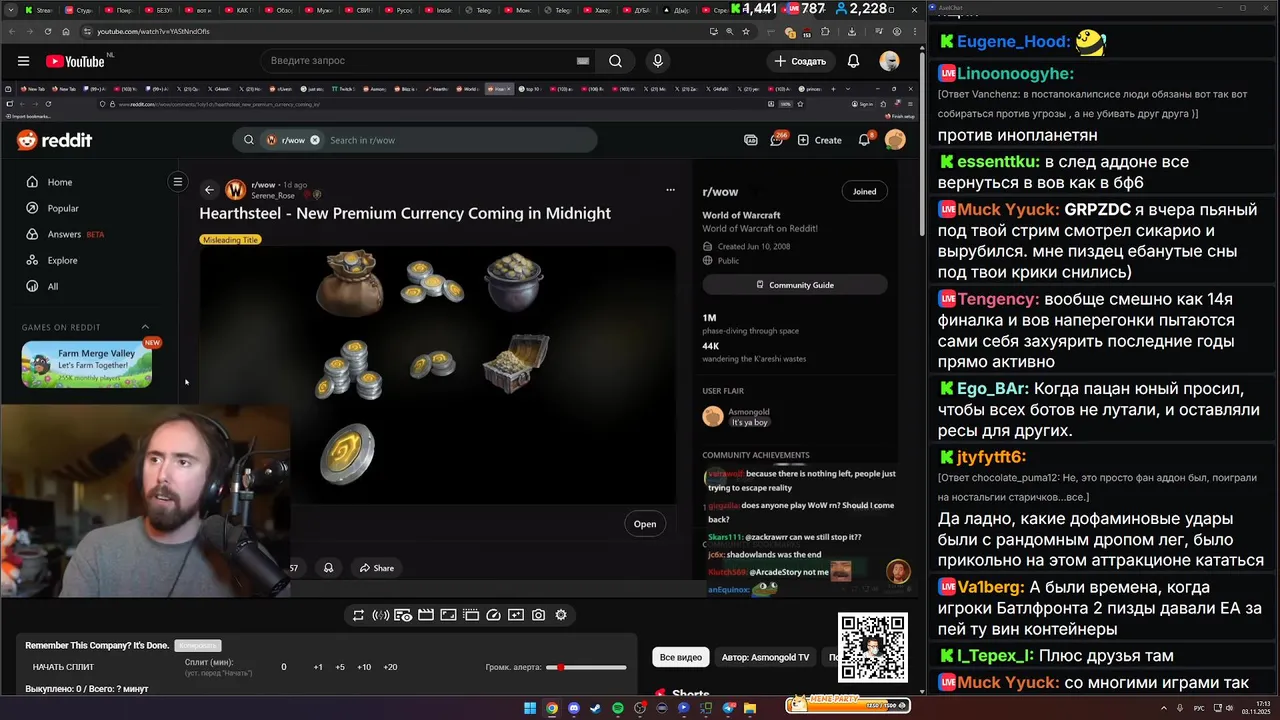Open Discord from the taskbar

coord(574,708)
